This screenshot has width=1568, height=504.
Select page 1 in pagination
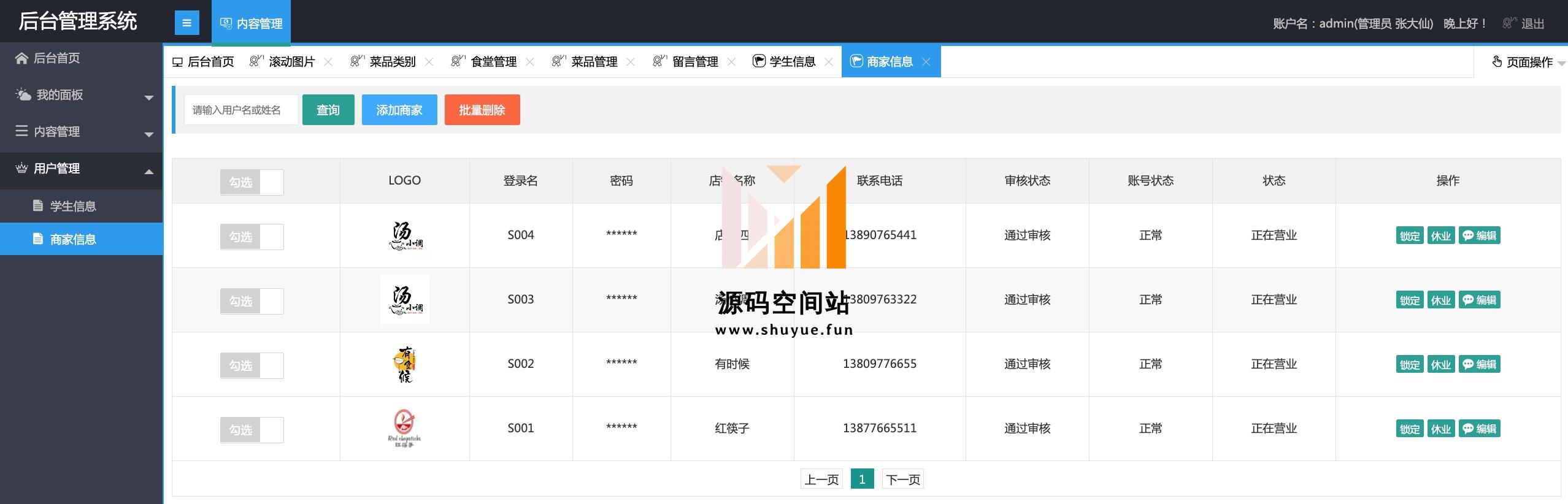pyautogui.click(x=862, y=479)
